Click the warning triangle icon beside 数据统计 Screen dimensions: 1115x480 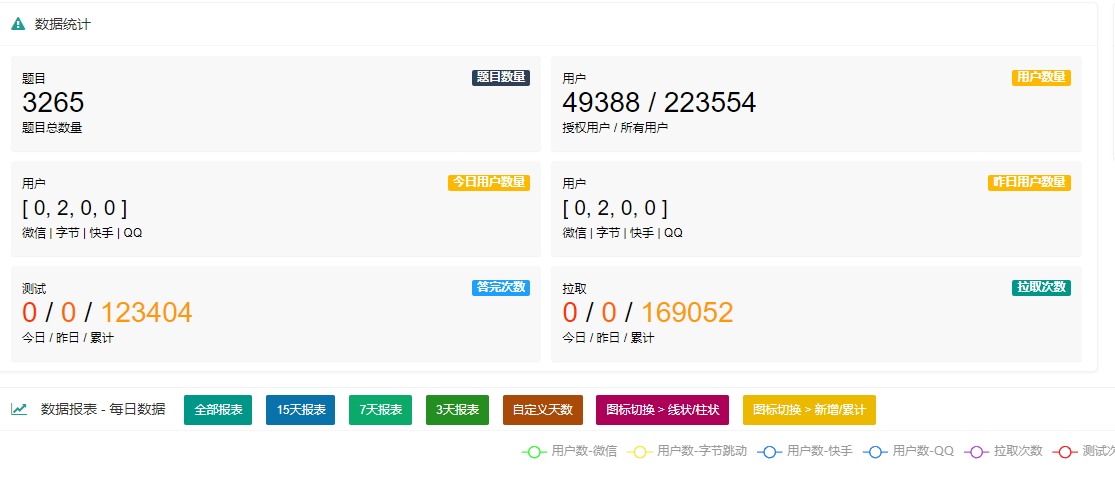click(x=18, y=24)
